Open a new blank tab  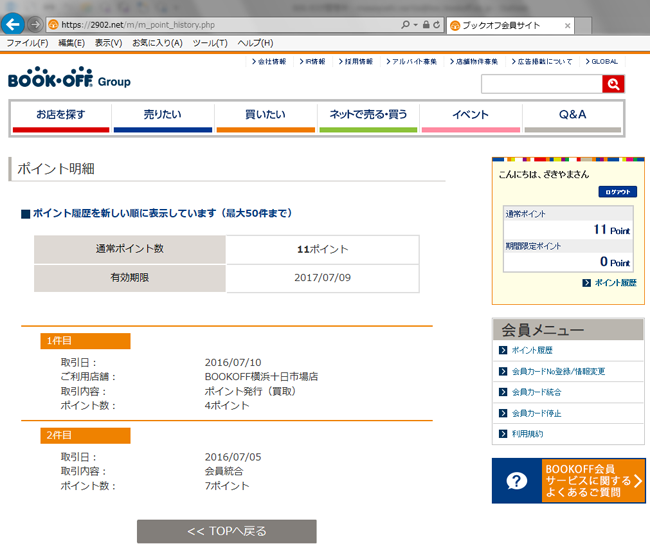click(x=583, y=26)
